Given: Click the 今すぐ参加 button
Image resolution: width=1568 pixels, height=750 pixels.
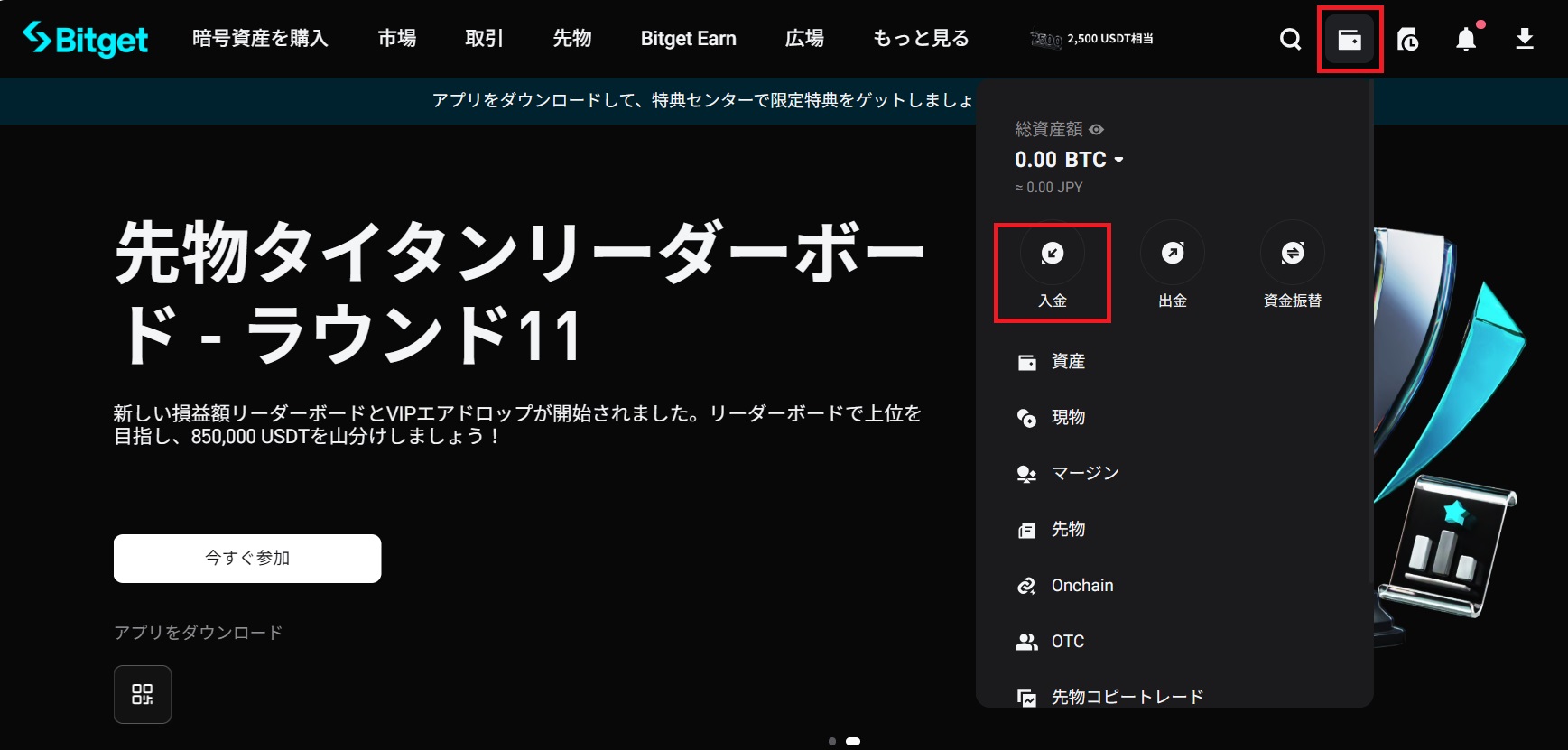Looking at the screenshot, I should (x=247, y=559).
